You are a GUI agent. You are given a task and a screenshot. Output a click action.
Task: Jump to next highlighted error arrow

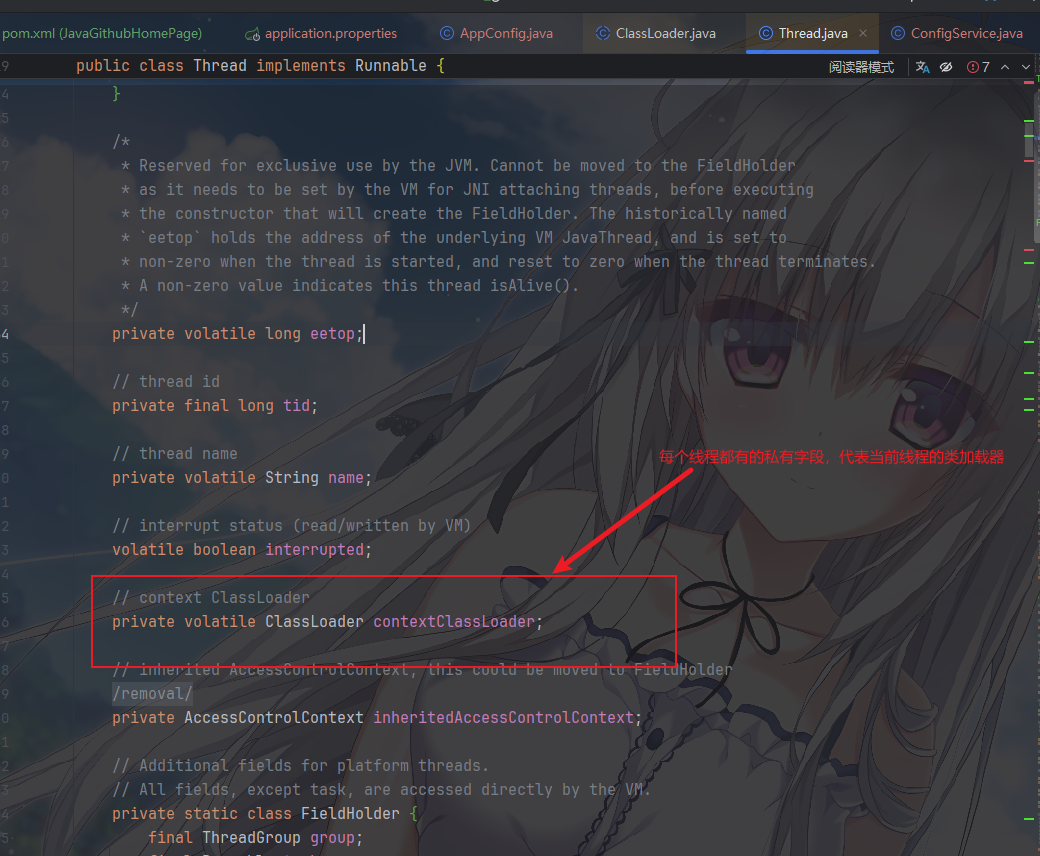pos(1027,67)
